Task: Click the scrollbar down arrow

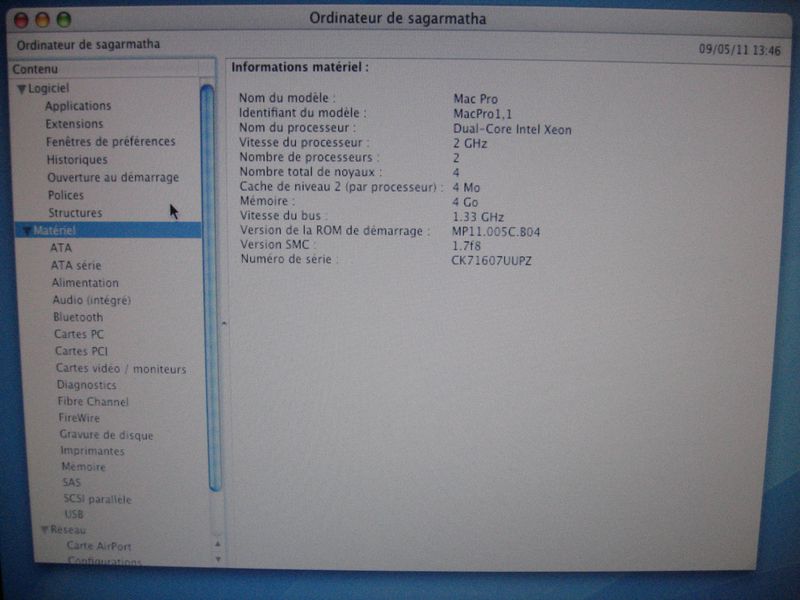Action: [218, 559]
